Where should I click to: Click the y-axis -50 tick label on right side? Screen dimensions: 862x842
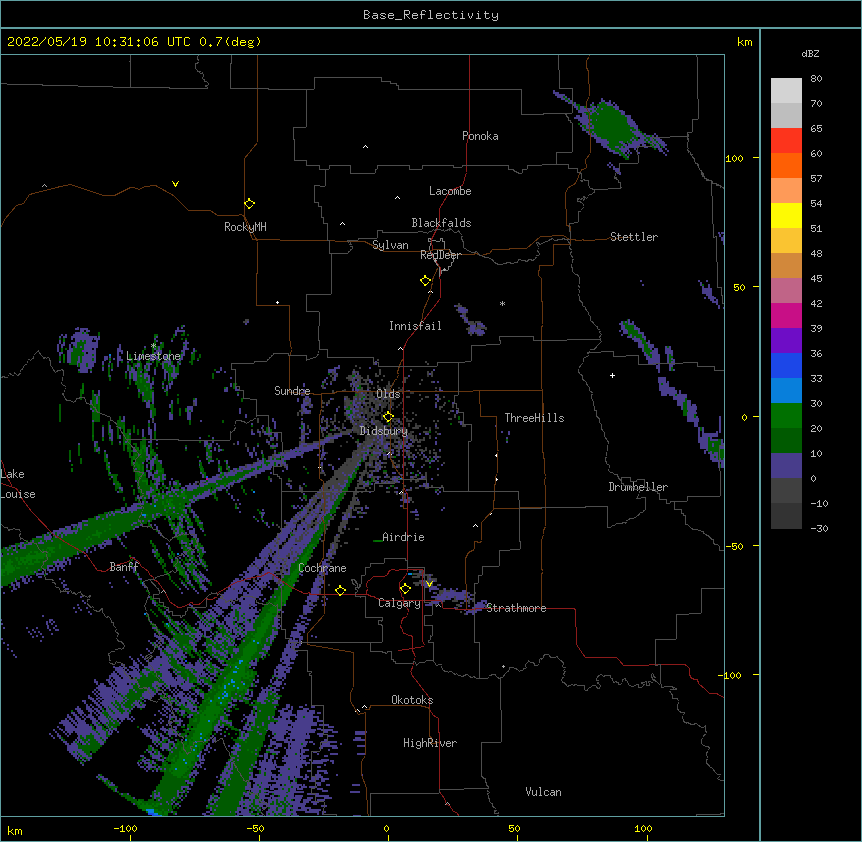[x=734, y=546]
